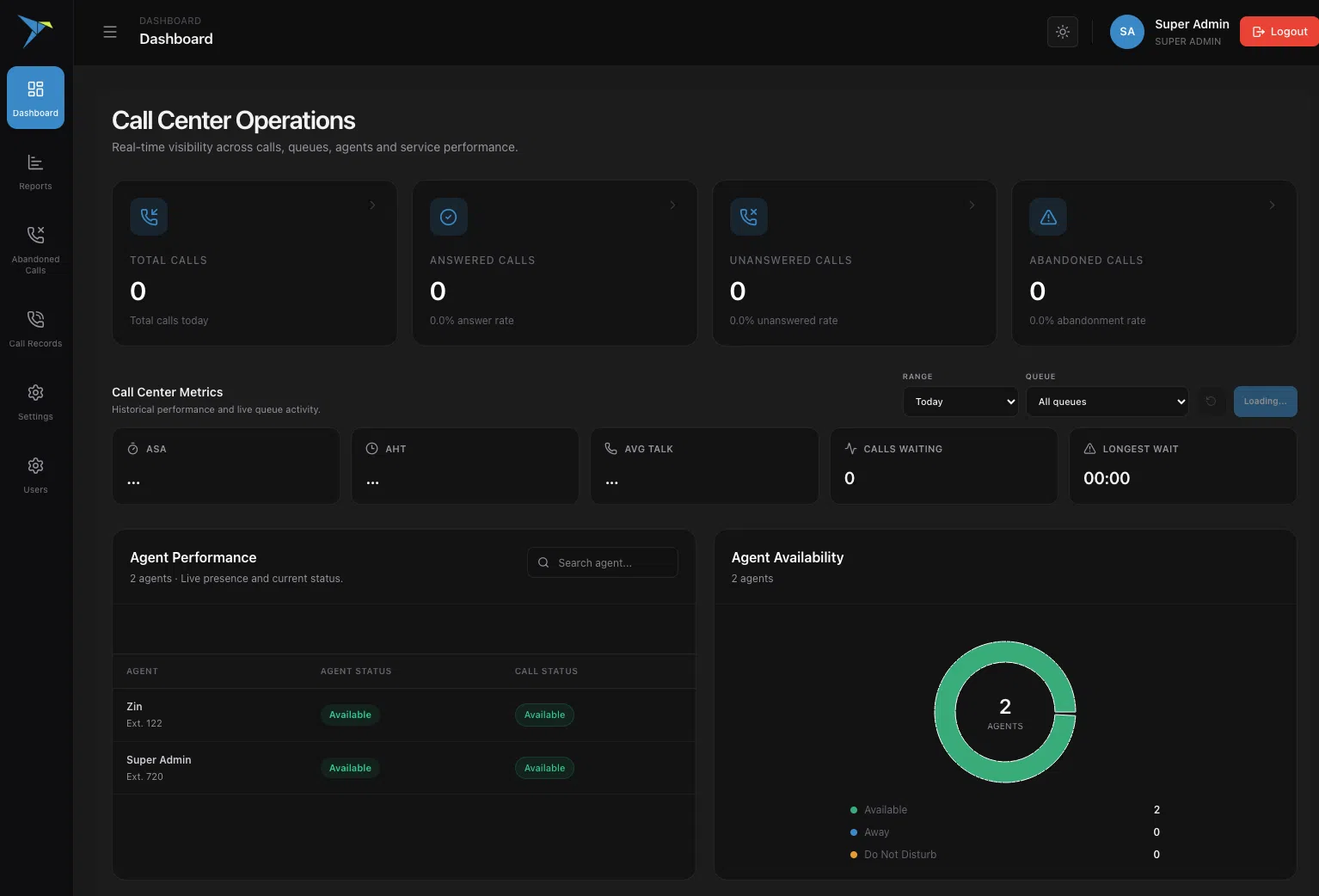
Task: Open Users in sidebar
Action: [x=35, y=475]
